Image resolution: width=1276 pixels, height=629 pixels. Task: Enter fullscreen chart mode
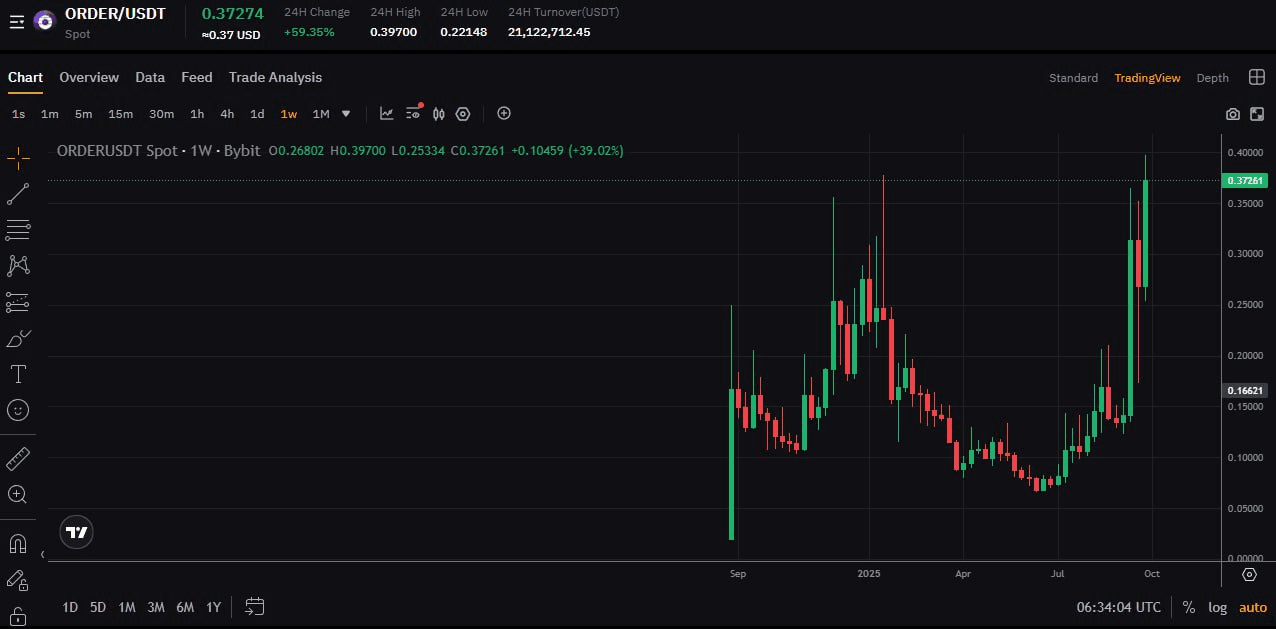[x=1256, y=114]
